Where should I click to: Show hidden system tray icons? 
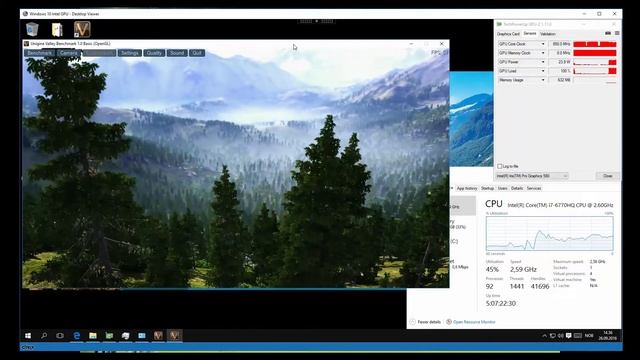[x=544, y=336]
